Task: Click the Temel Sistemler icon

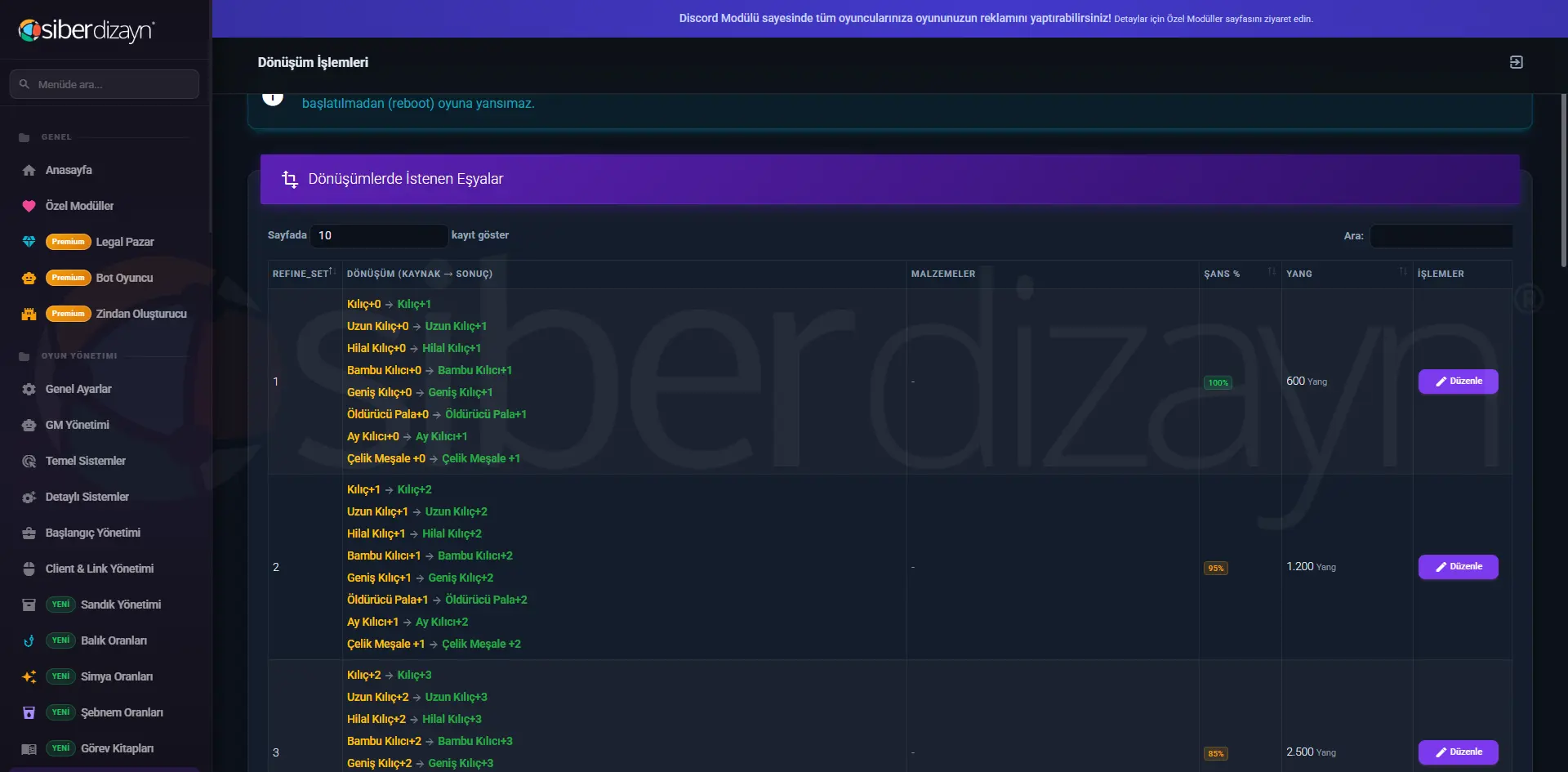Action: coord(29,461)
